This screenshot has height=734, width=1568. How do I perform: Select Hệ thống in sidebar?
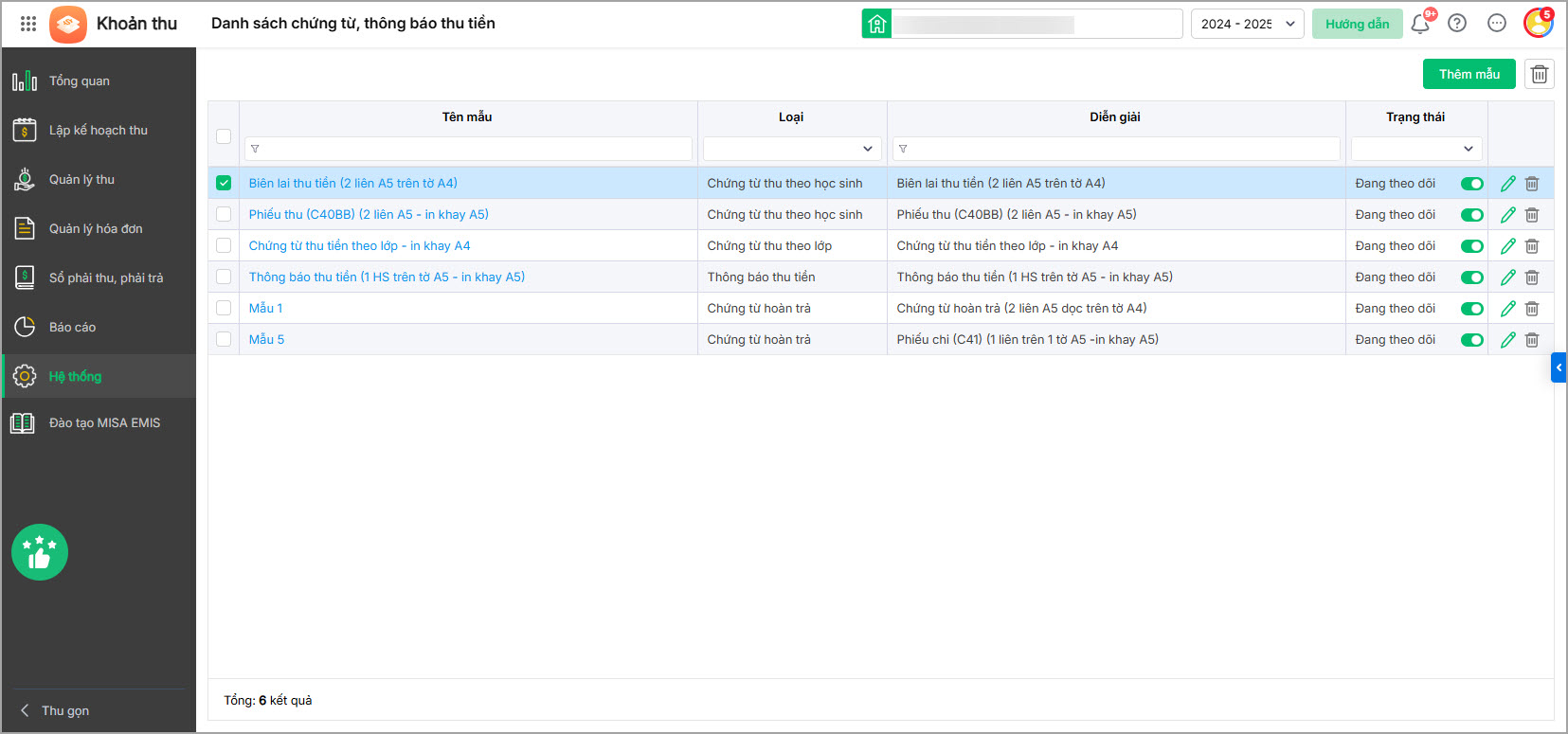(99, 376)
